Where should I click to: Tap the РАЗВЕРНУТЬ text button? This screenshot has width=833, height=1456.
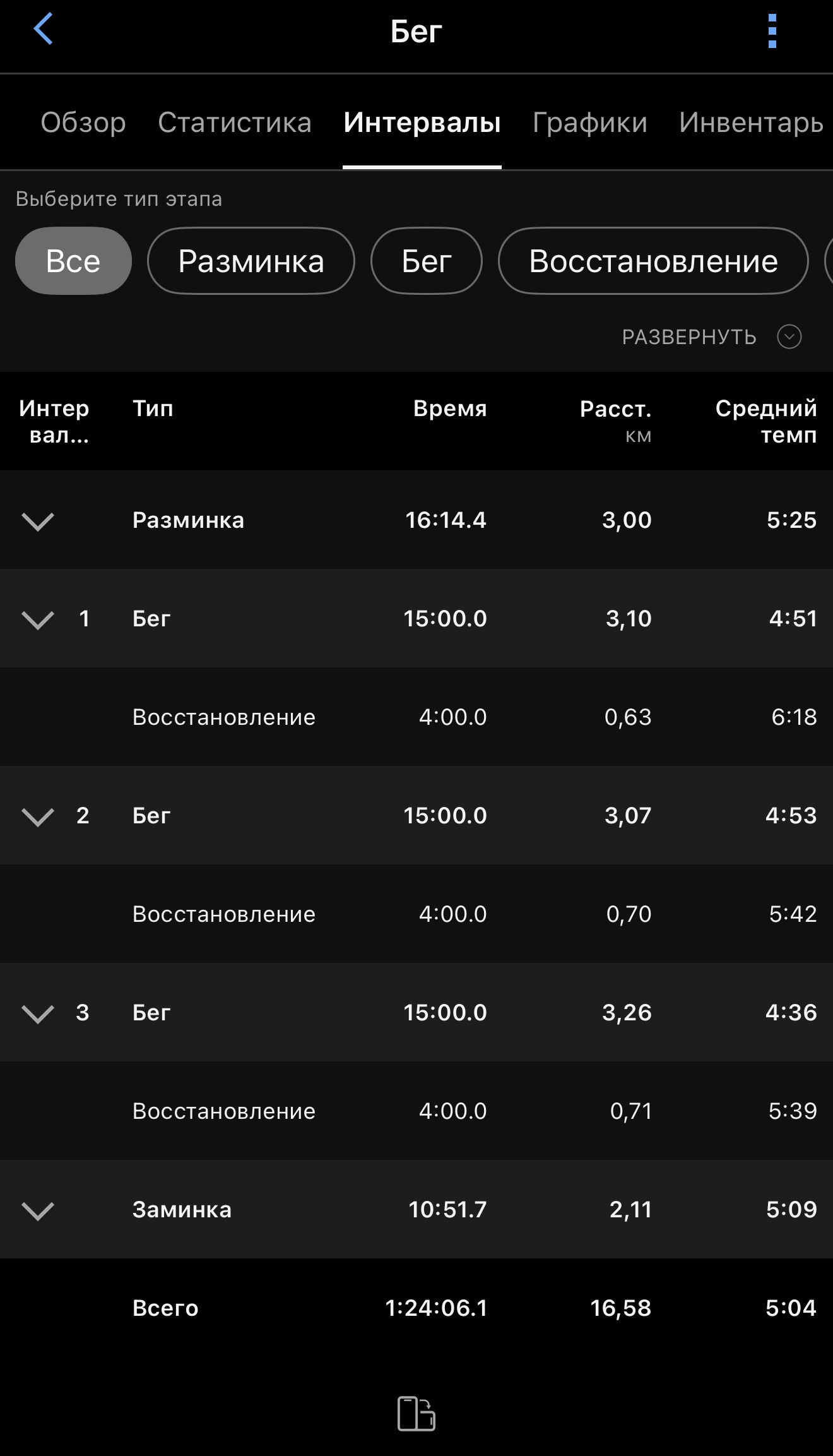click(689, 337)
